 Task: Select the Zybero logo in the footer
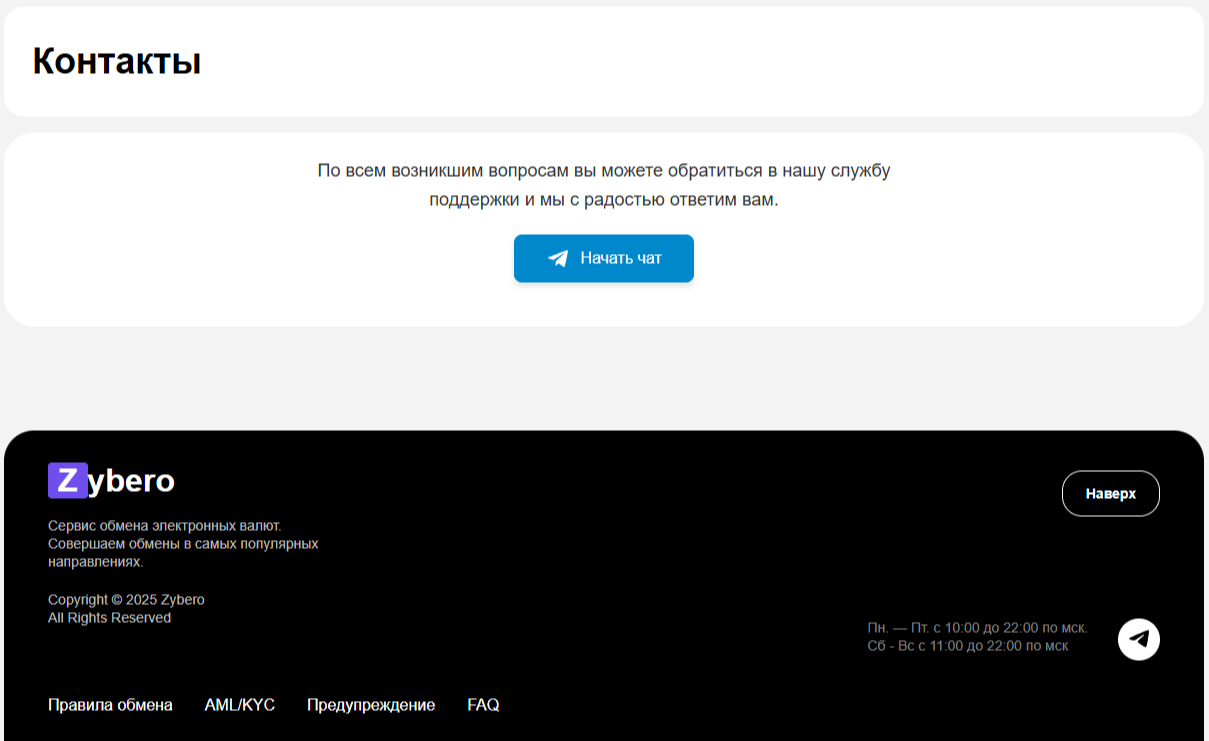click(111, 480)
